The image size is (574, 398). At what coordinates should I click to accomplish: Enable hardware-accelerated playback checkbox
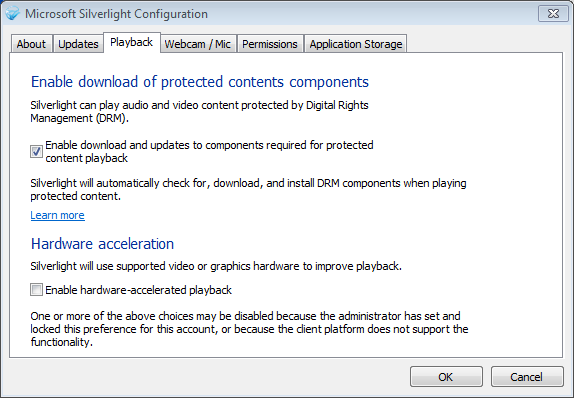[x=36, y=290]
